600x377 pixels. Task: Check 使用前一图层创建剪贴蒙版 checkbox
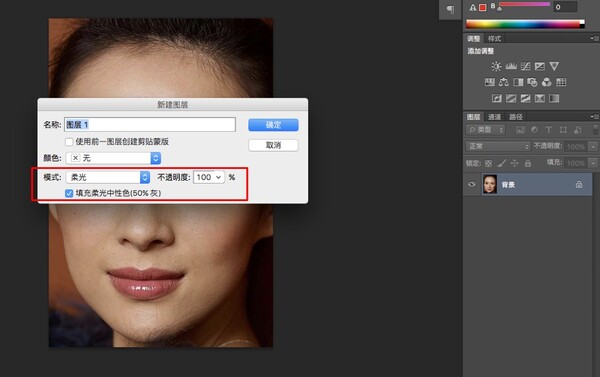[x=69, y=142]
